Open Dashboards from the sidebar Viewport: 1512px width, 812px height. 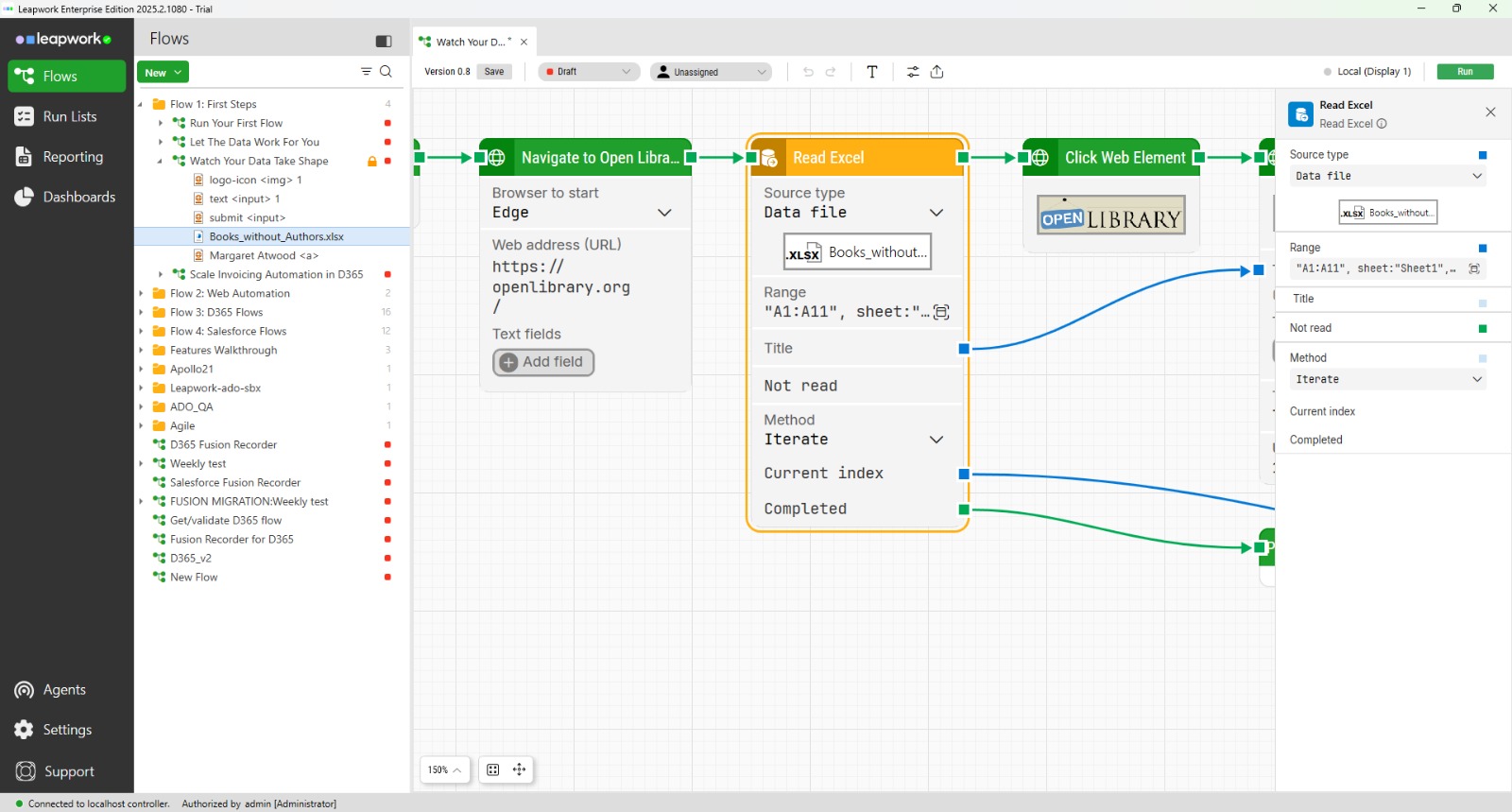click(x=78, y=197)
